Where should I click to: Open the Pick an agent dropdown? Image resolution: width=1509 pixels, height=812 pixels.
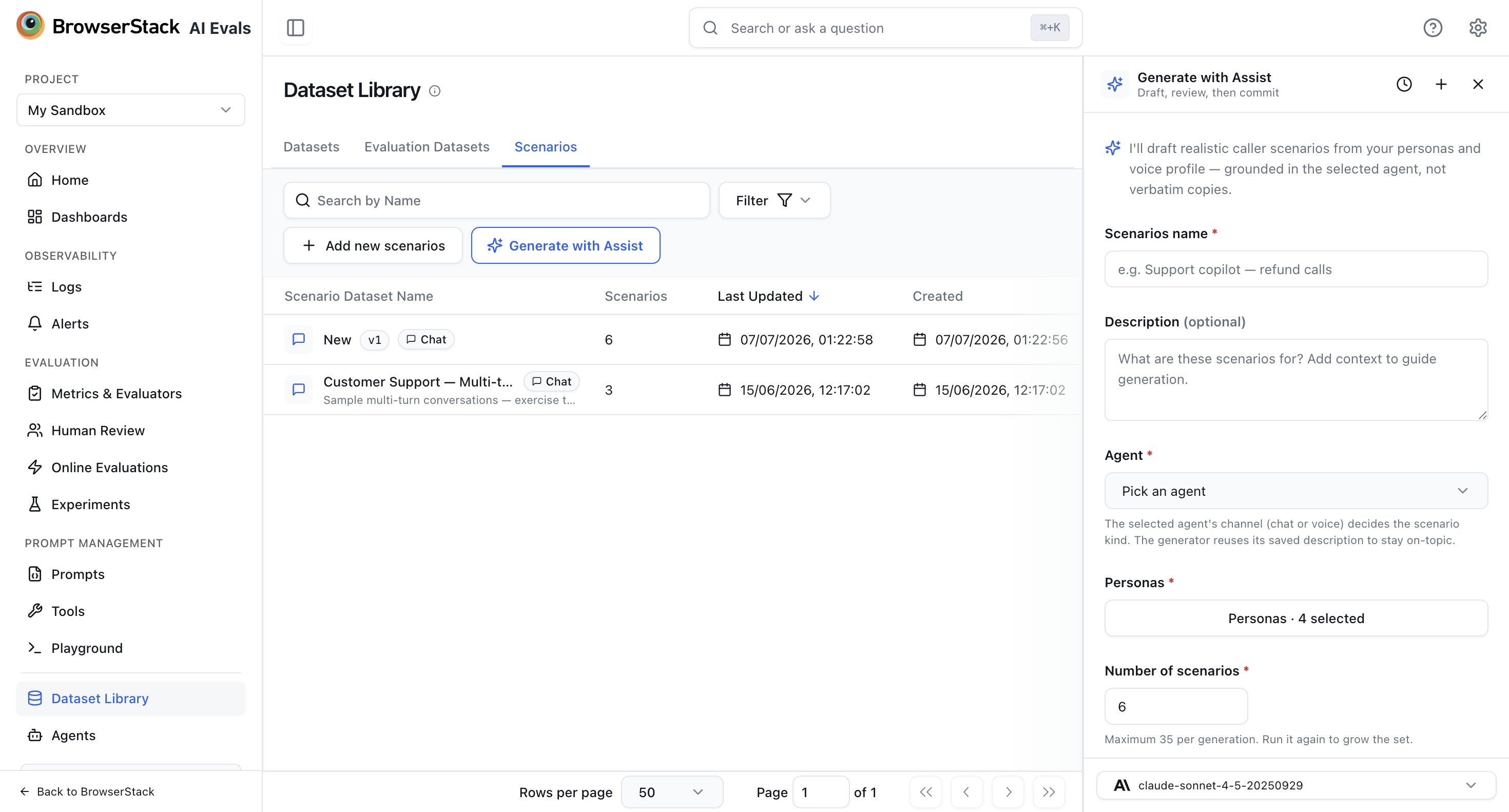(x=1296, y=491)
